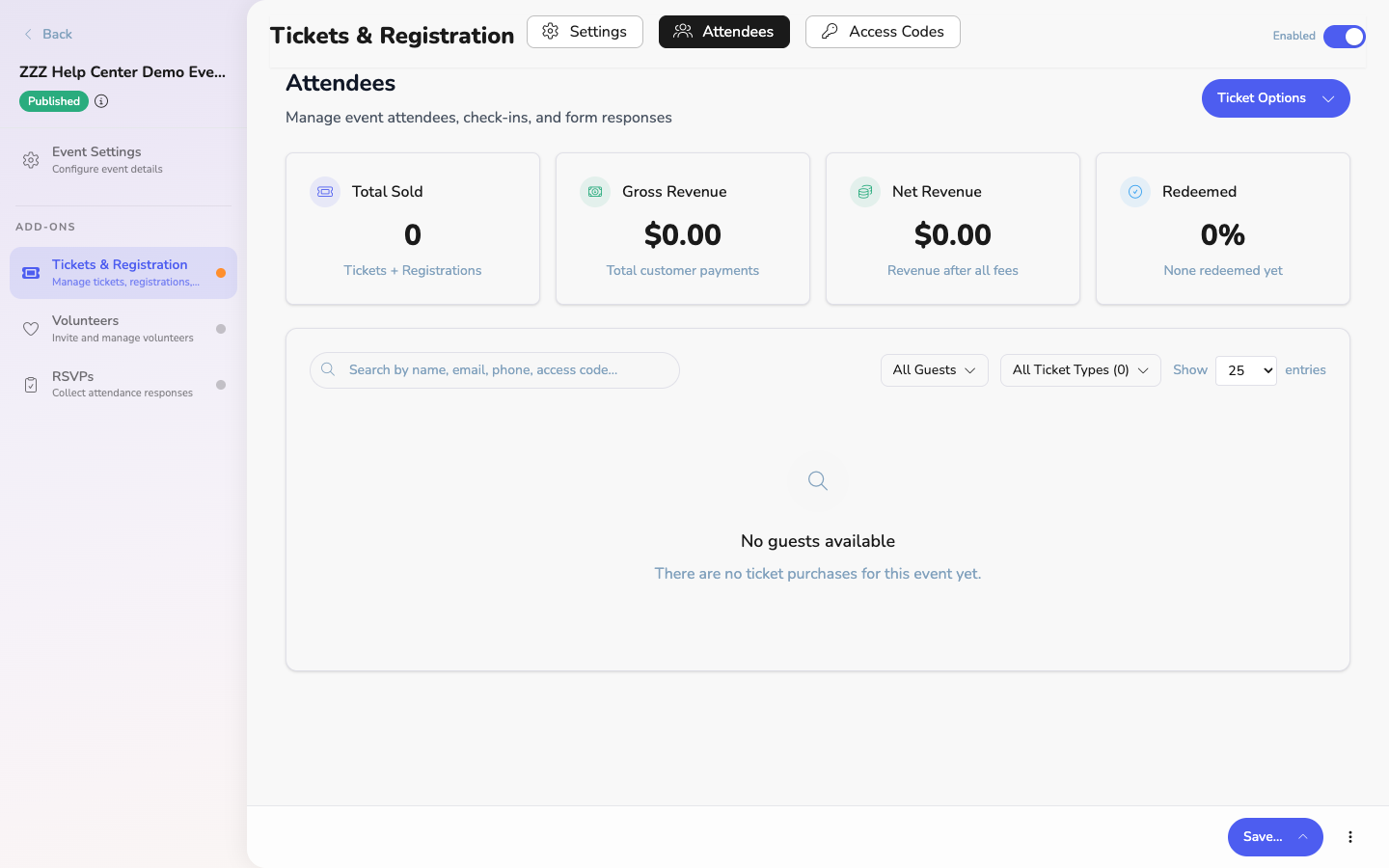Click the Redeemed checkmark icon
This screenshot has height=868, width=1389.
(x=1135, y=192)
